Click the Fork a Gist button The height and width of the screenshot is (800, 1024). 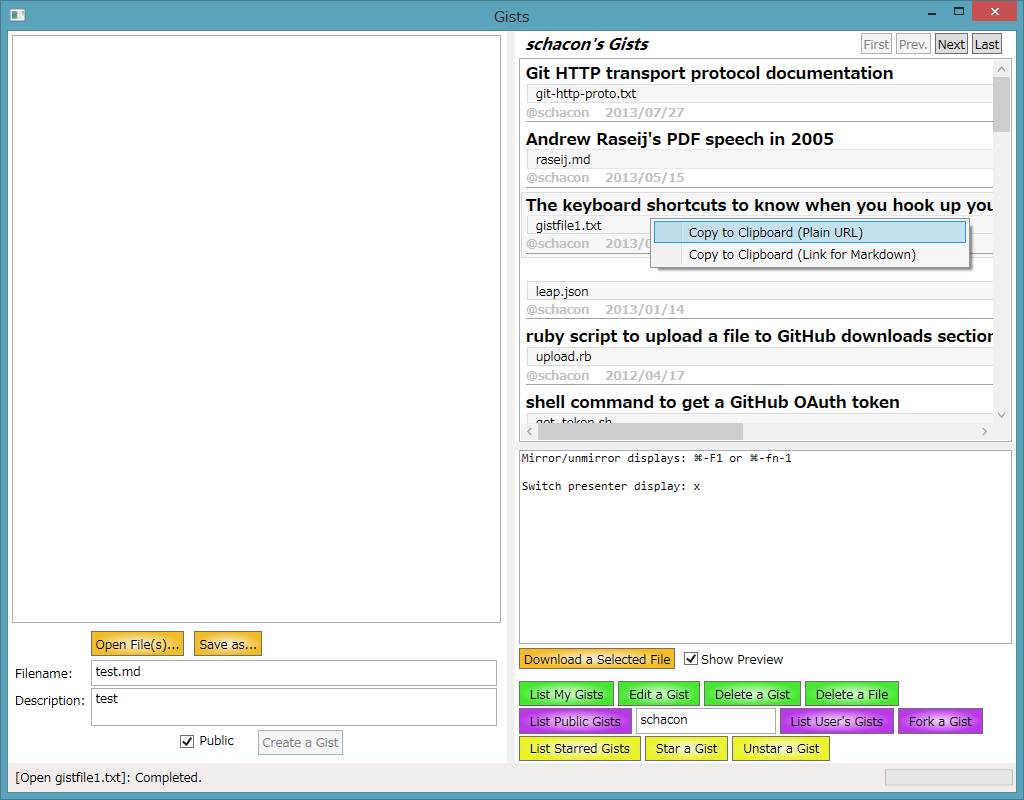pos(940,721)
